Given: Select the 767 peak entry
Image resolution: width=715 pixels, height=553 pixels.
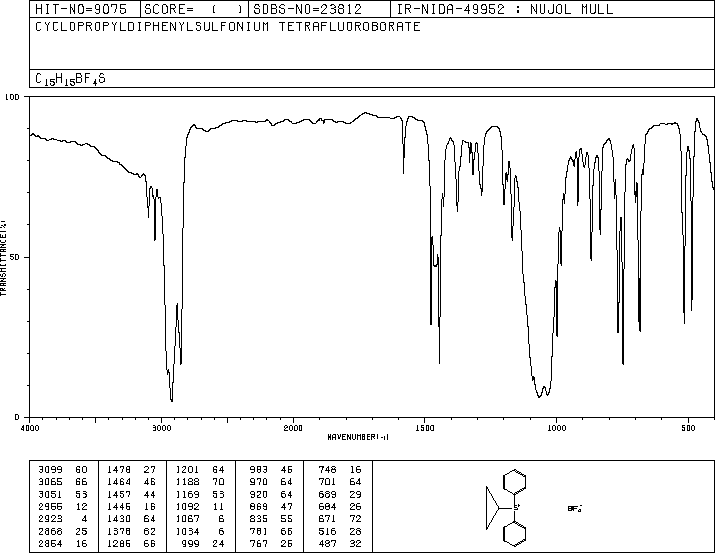Looking at the screenshot, I should [271, 544].
